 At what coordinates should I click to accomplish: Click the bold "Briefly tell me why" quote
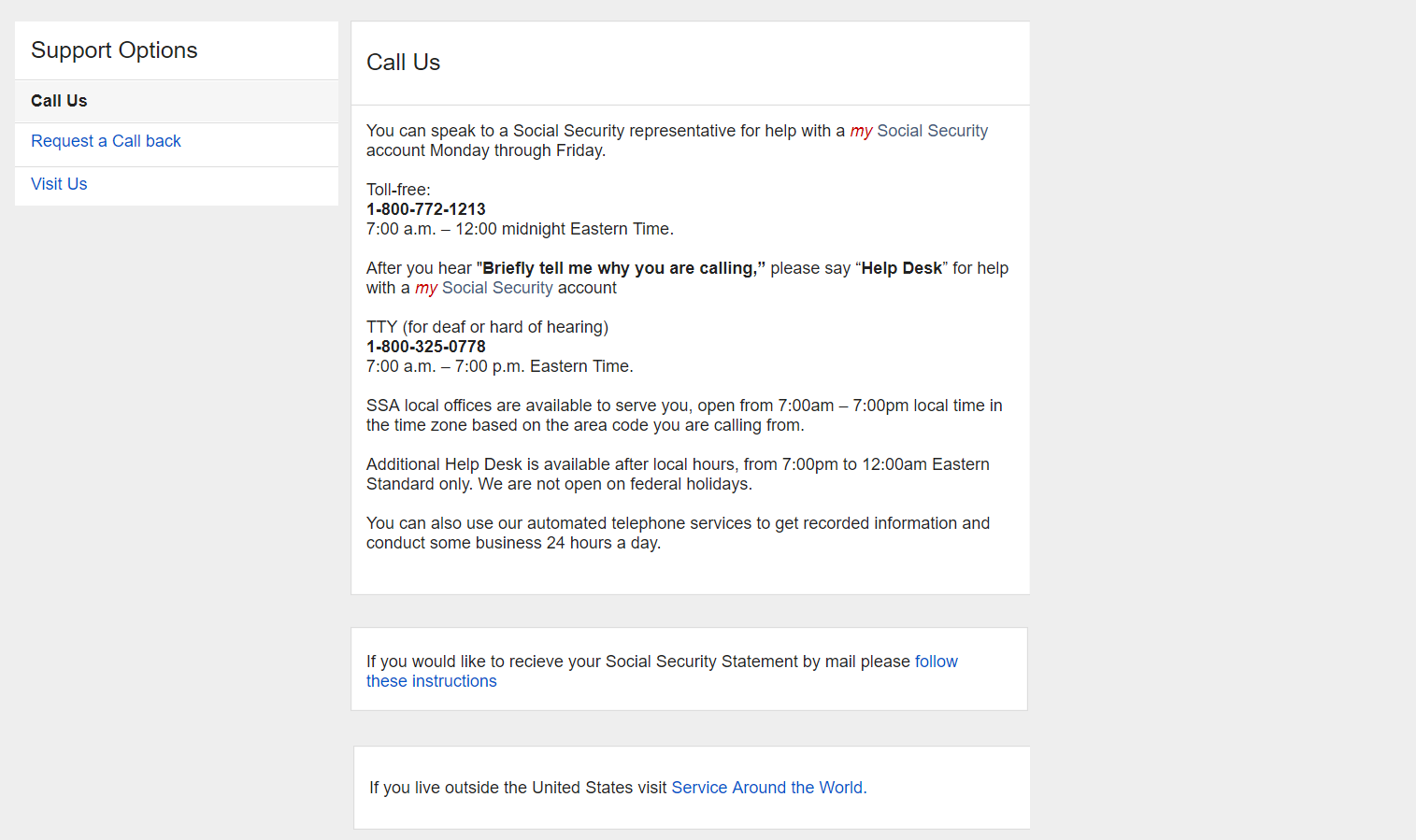click(x=621, y=268)
